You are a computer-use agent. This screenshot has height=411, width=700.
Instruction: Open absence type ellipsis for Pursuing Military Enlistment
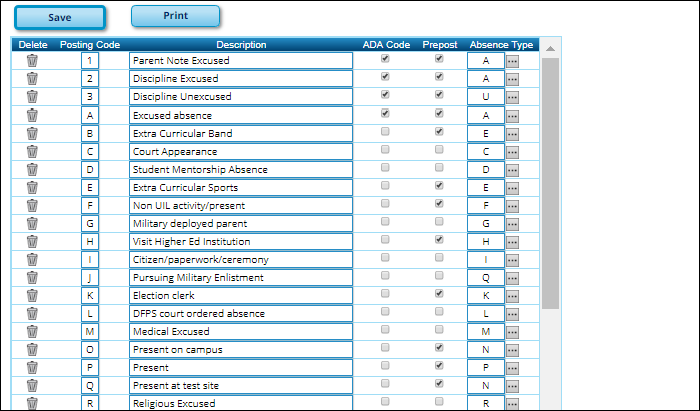point(512,278)
